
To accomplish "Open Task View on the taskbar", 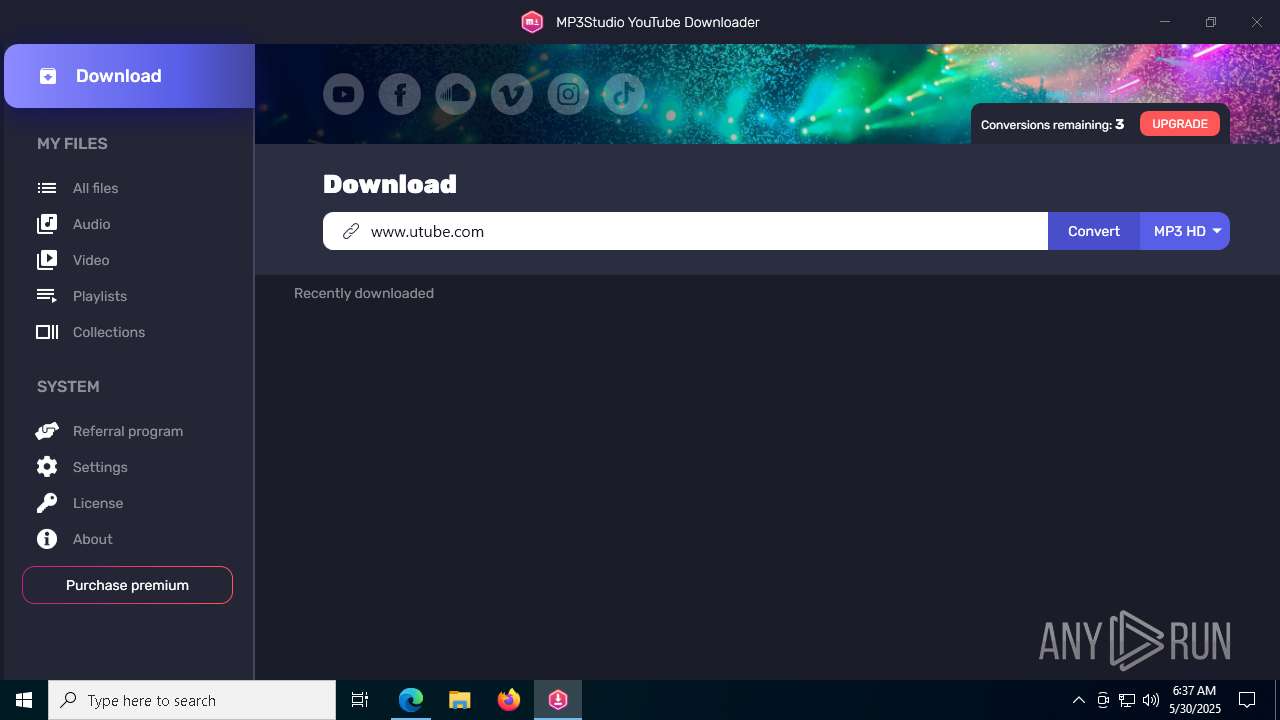I will 360,700.
